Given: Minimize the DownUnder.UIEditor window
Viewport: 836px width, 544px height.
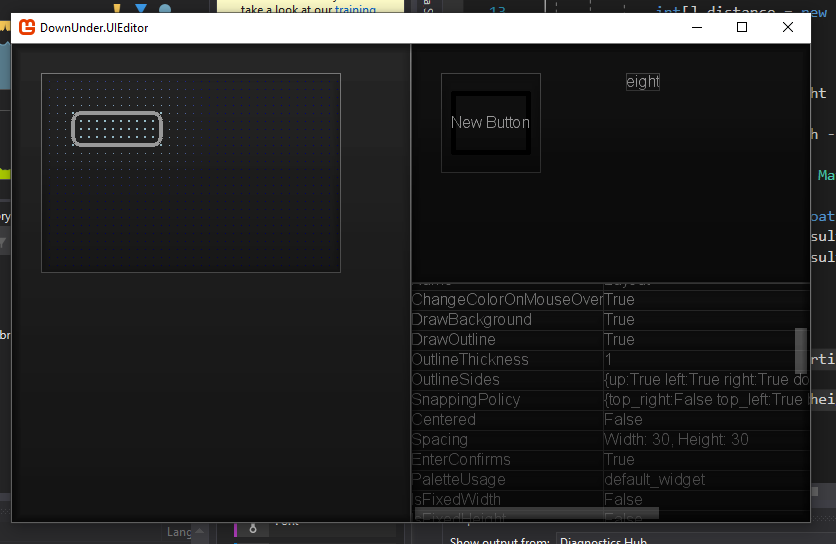Looking at the screenshot, I should pyautogui.click(x=697, y=27).
